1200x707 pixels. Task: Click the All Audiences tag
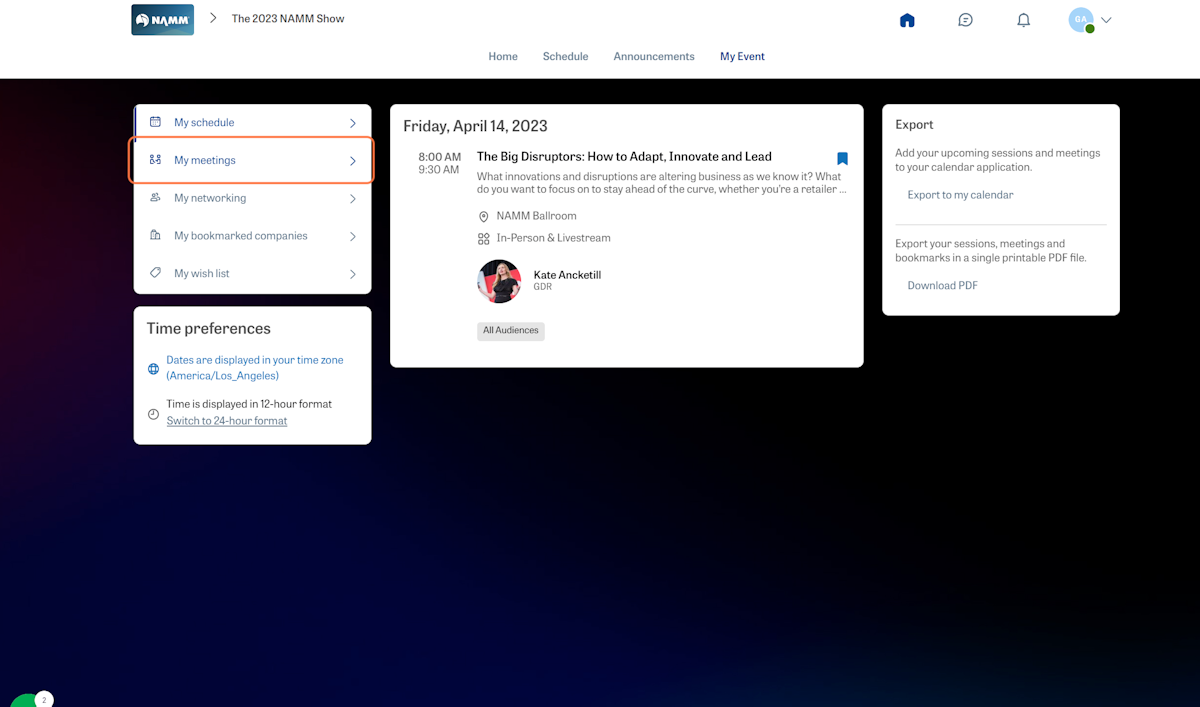(x=510, y=330)
